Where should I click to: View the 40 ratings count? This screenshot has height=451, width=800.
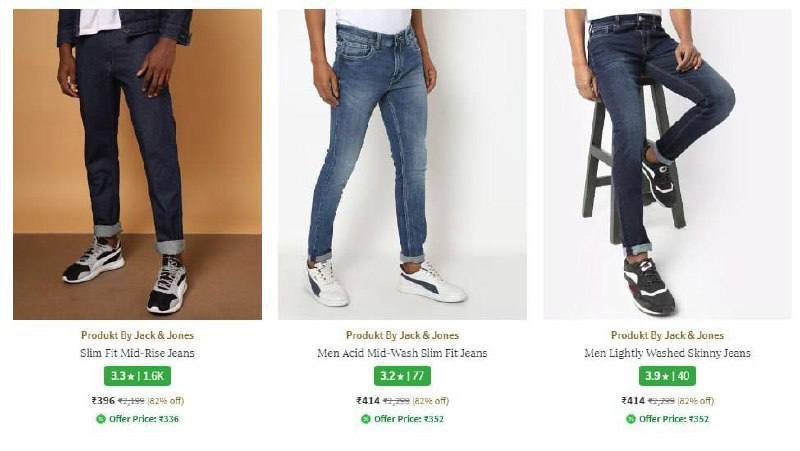tap(681, 377)
